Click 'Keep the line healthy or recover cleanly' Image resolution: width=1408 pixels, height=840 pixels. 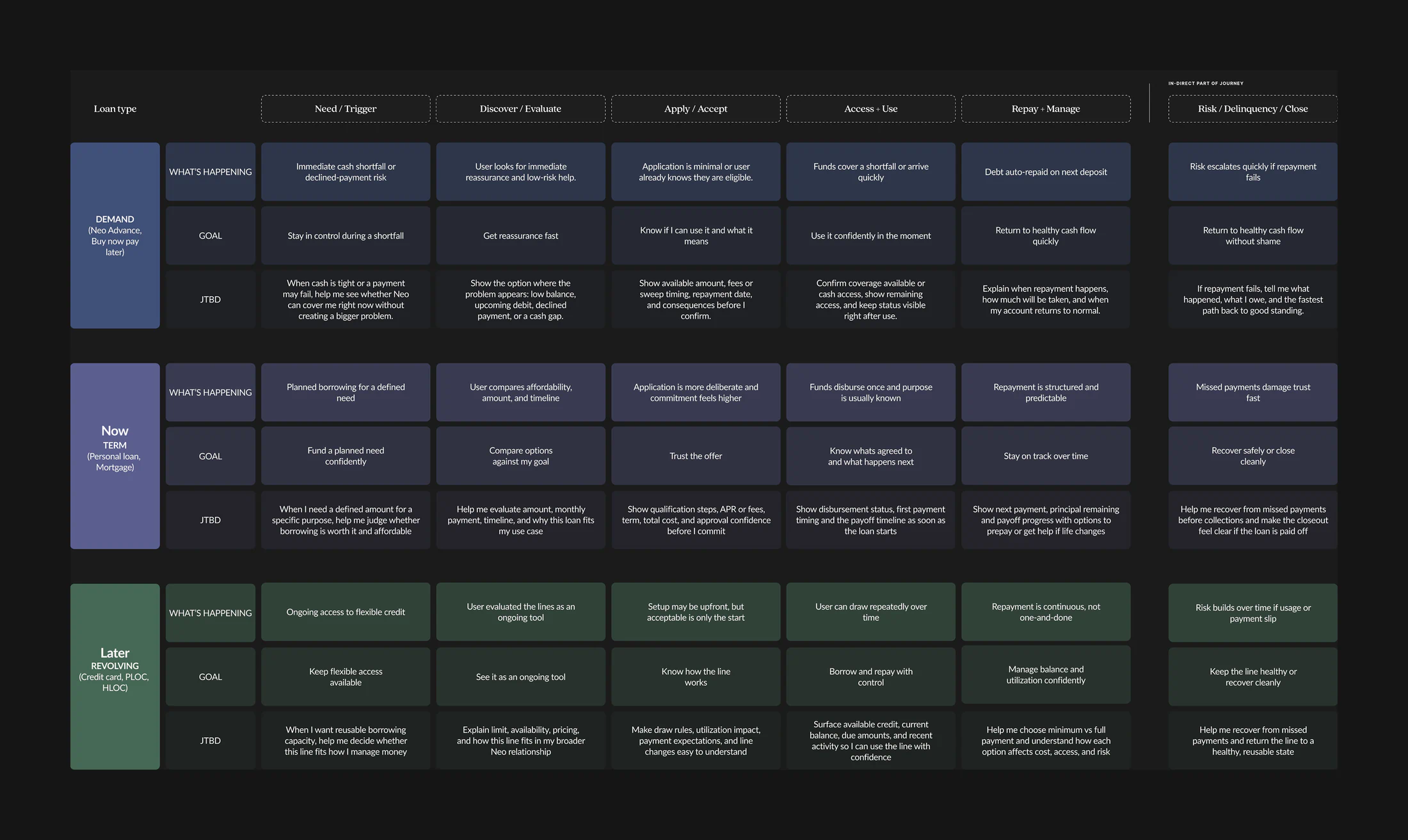1252,676
